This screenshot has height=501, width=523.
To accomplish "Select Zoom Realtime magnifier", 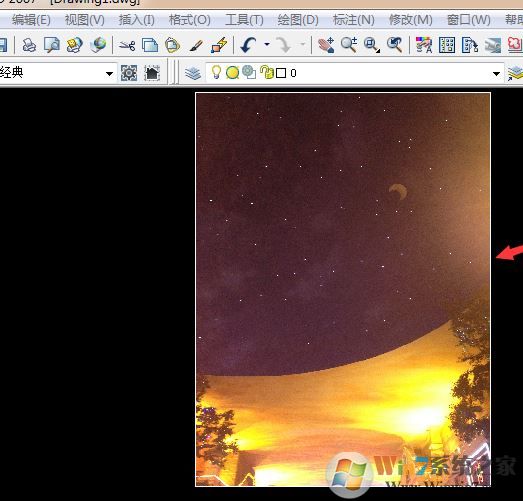I will tap(349, 45).
